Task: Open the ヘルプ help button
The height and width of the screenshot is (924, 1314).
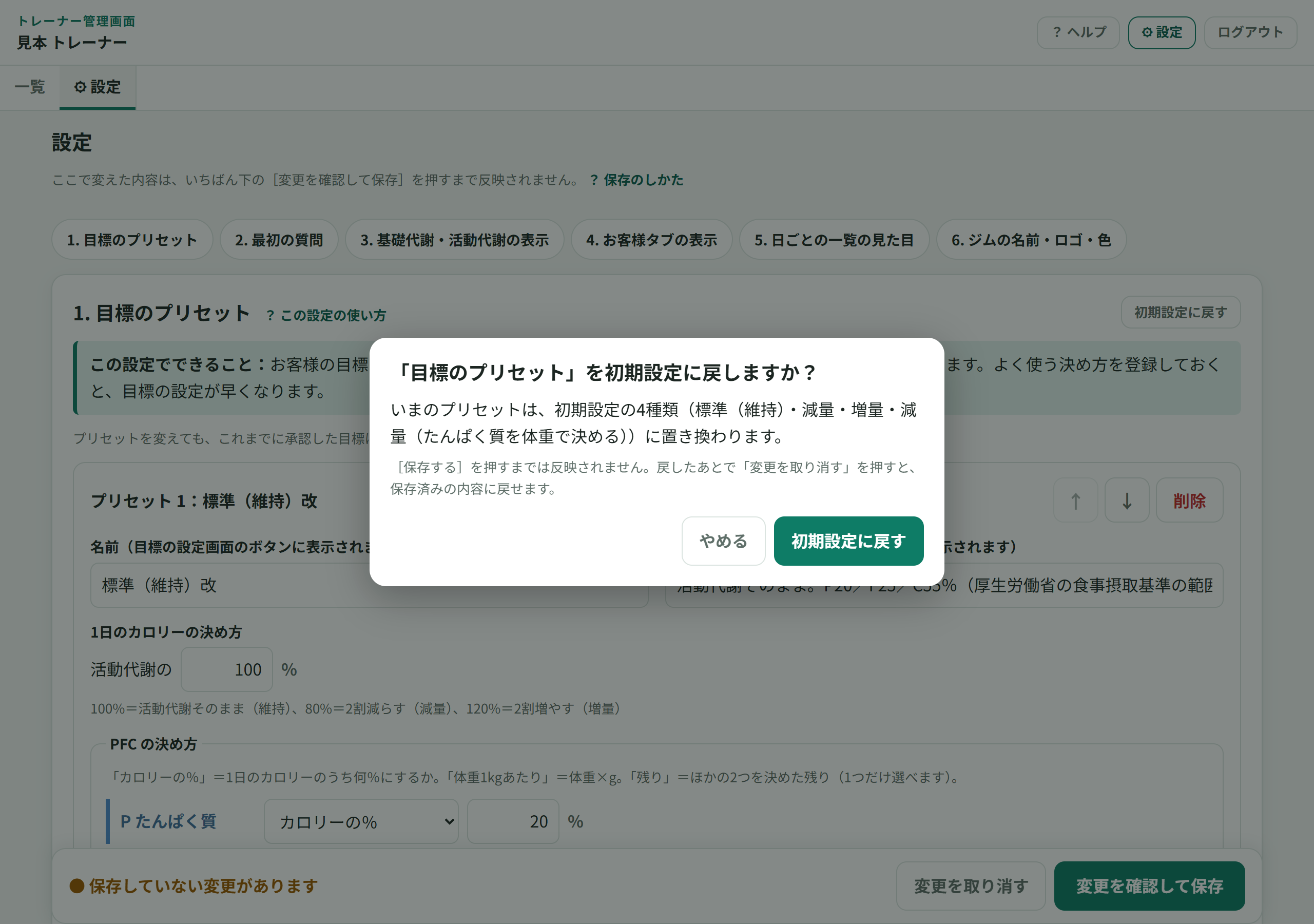Action: [x=1078, y=33]
